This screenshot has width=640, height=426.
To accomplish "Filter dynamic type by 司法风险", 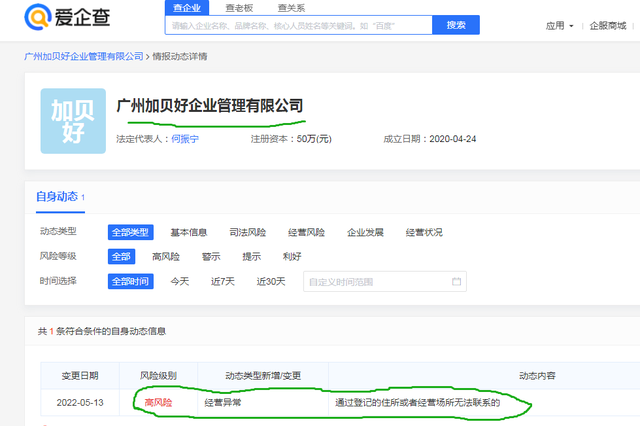I will click(247, 232).
